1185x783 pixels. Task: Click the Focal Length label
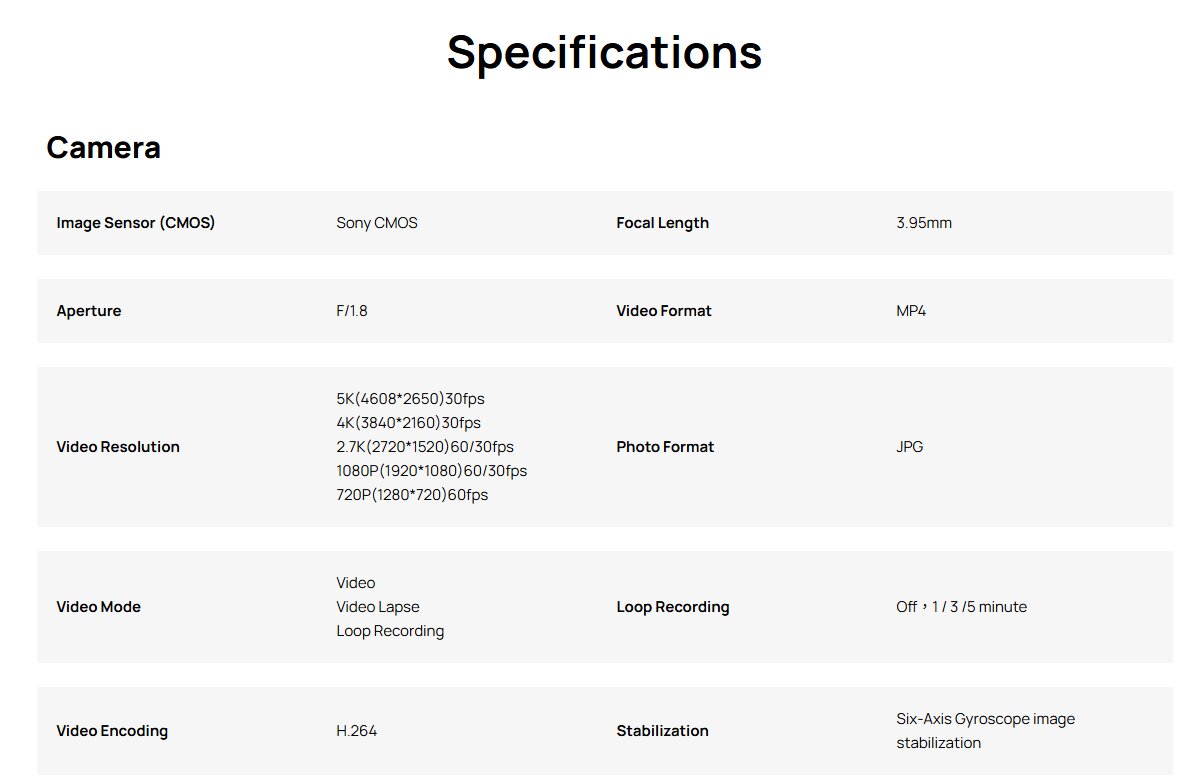(x=662, y=223)
